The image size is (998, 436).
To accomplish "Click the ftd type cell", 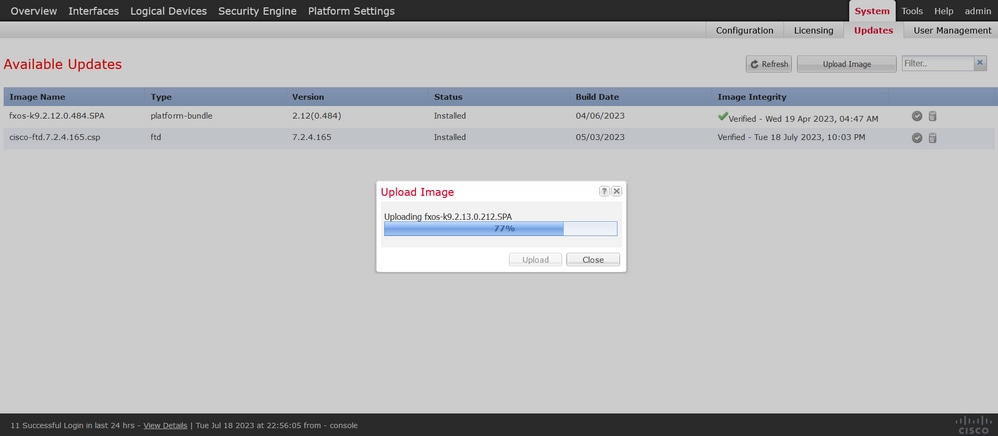I will (155, 137).
